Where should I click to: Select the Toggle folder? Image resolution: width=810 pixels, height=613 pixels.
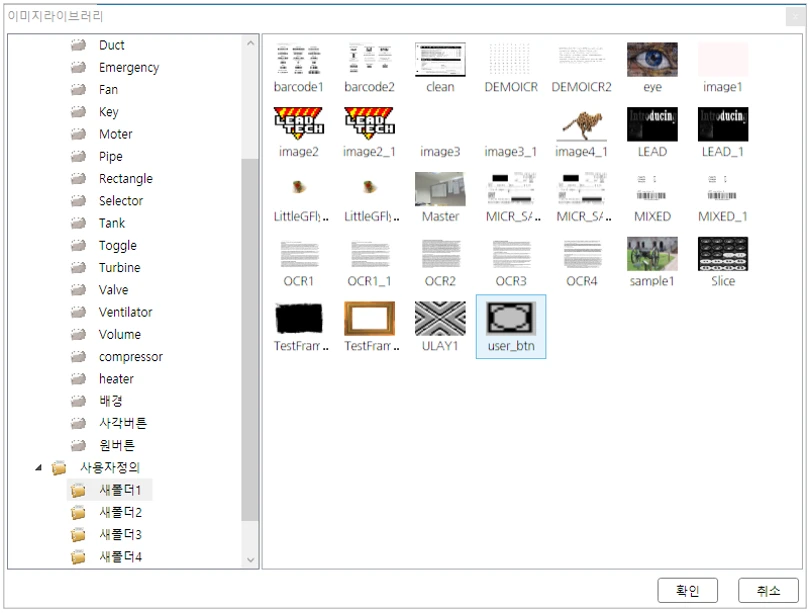tap(118, 245)
